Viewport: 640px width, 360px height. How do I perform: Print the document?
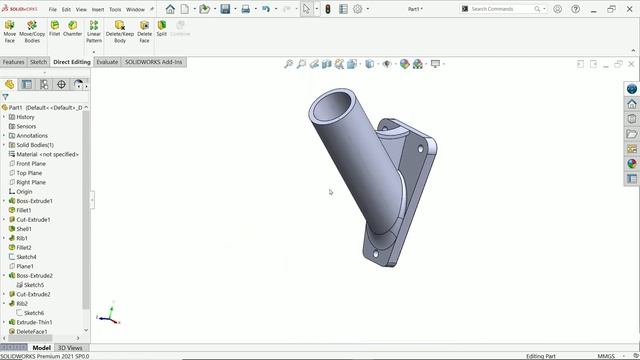coord(246,9)
